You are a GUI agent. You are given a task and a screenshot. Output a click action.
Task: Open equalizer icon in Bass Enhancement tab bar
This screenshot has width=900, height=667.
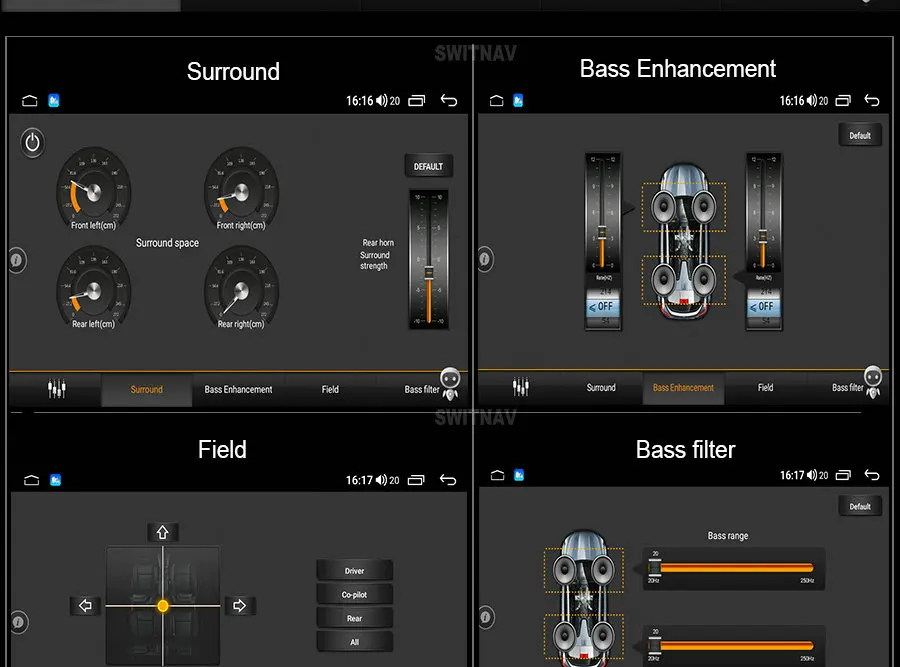click(521, 387)
